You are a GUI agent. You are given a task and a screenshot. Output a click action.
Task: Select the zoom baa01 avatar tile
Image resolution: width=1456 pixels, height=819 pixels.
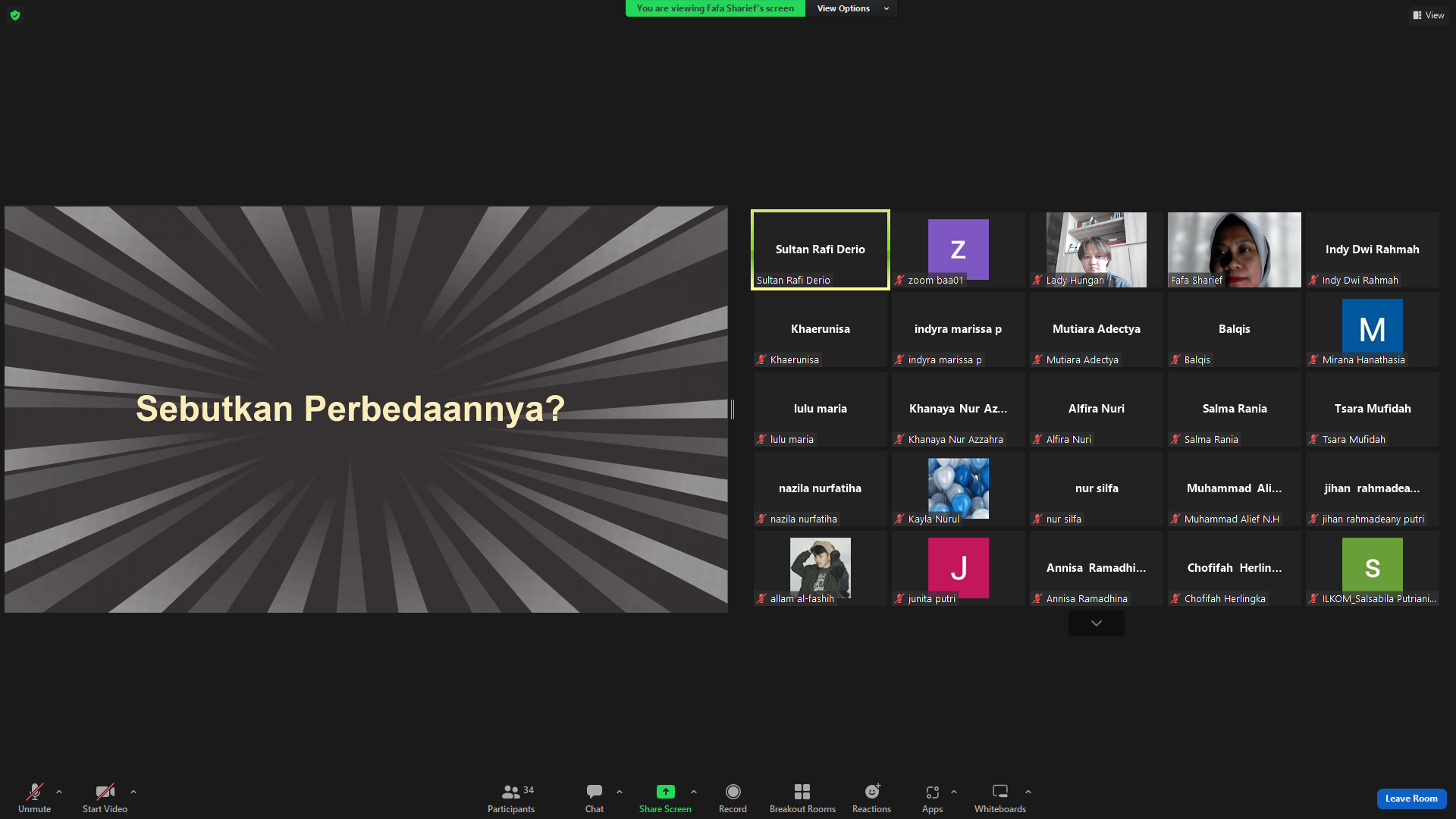tap(959, 249)
